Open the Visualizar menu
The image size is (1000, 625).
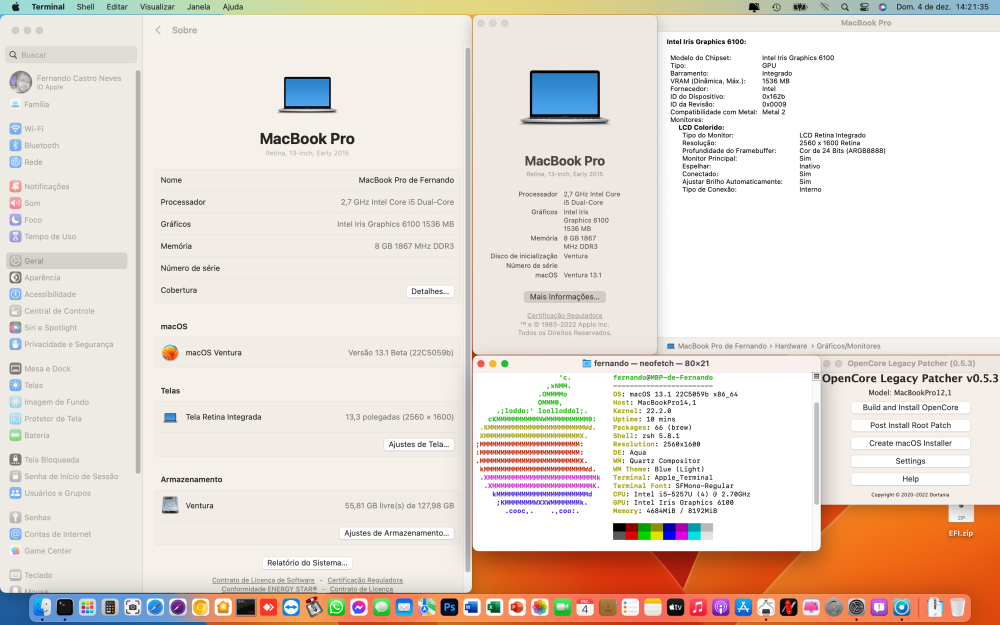point(157,7)
